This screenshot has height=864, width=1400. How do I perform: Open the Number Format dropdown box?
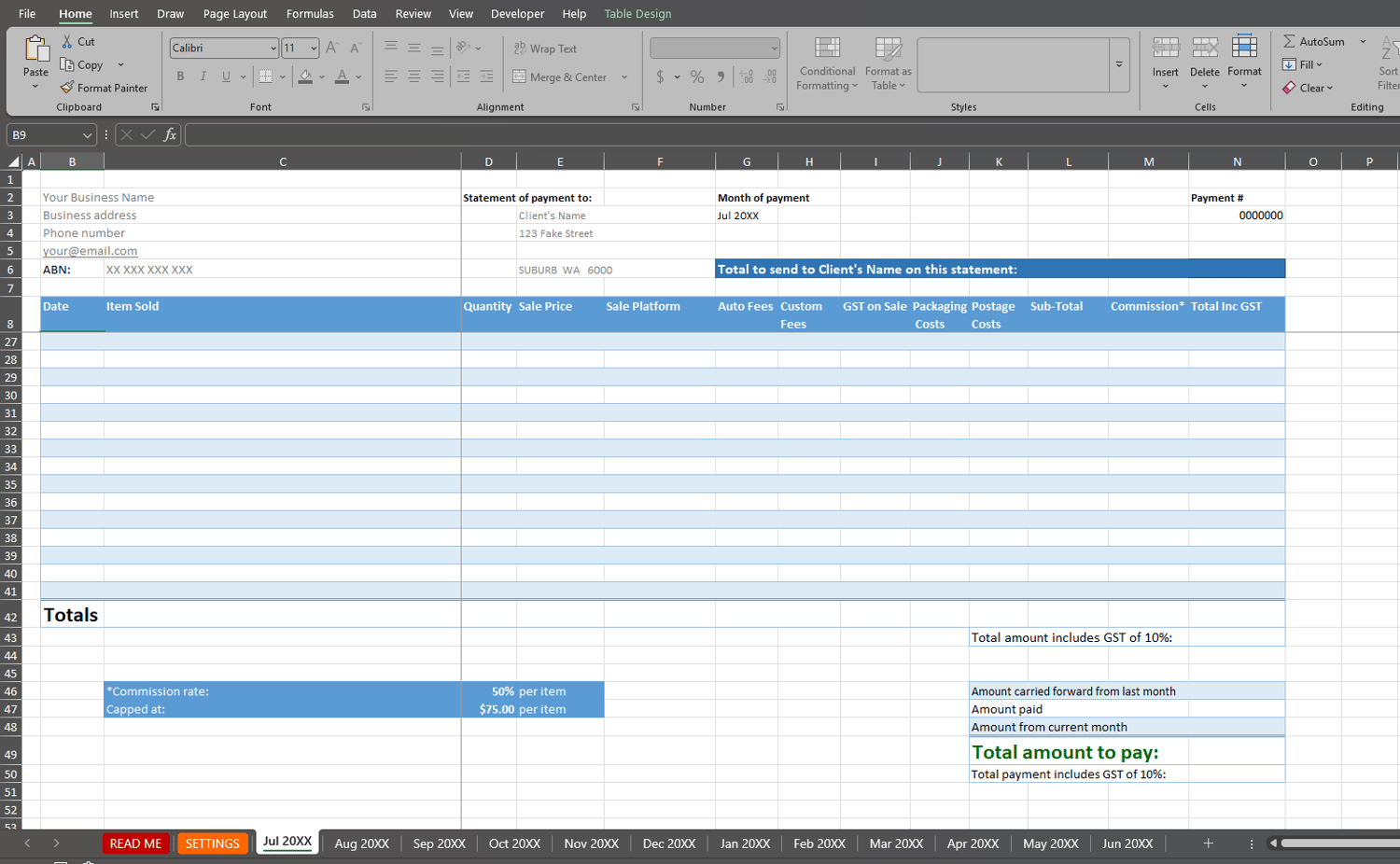pyautogui.click(x=714, y=48)
